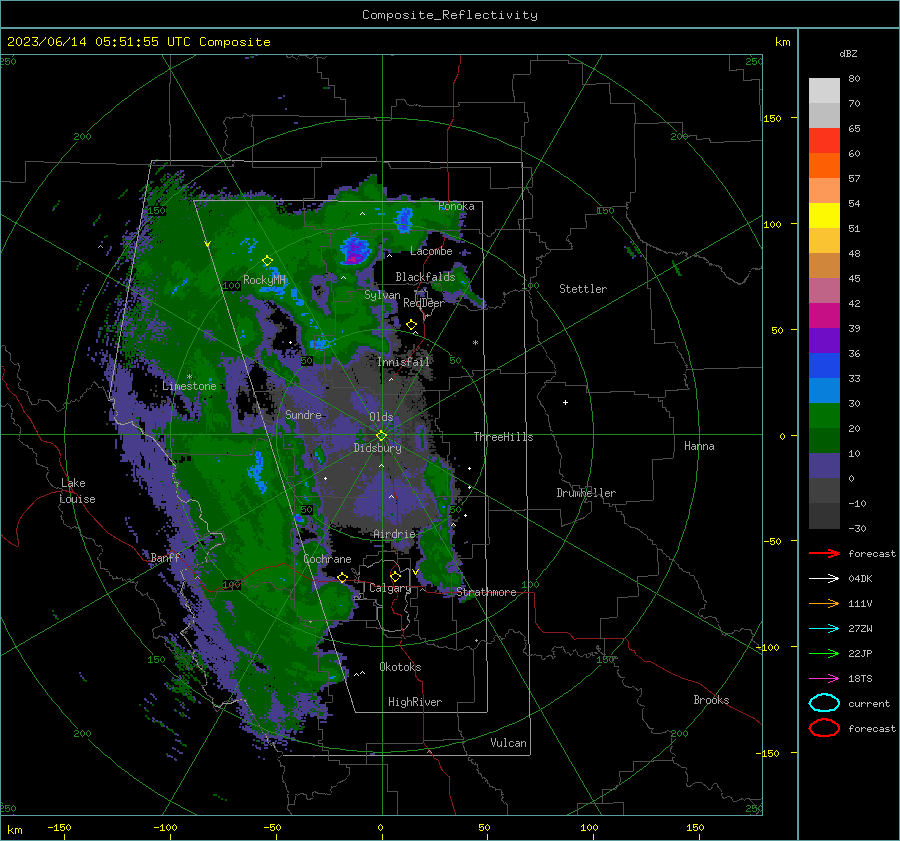Image resolution: width=900 pixels, height=841 pixels.
Task: Click the Calgary city label
Action: pos(390,588)
